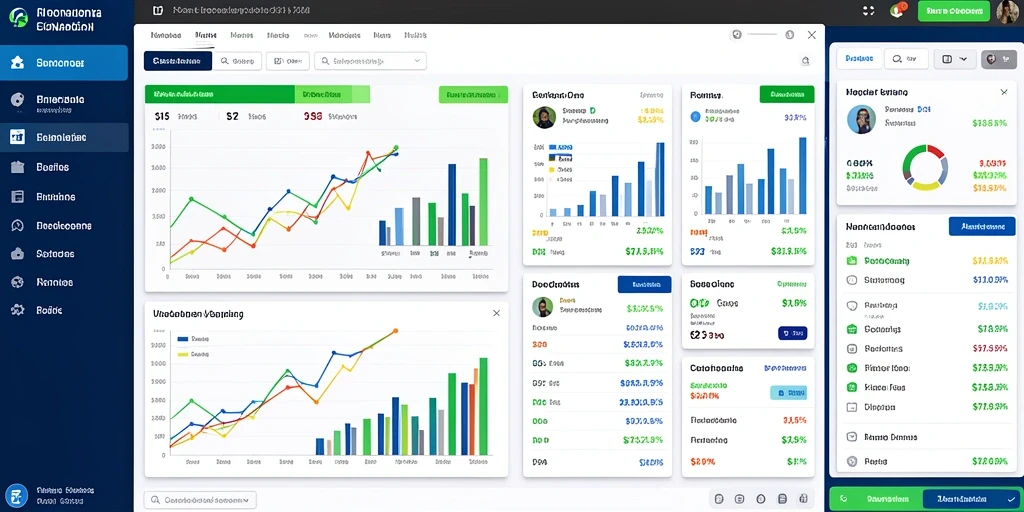Open the home icon row in sidebar
Screen dimensions: 1024x512
[x=64, y=63]
